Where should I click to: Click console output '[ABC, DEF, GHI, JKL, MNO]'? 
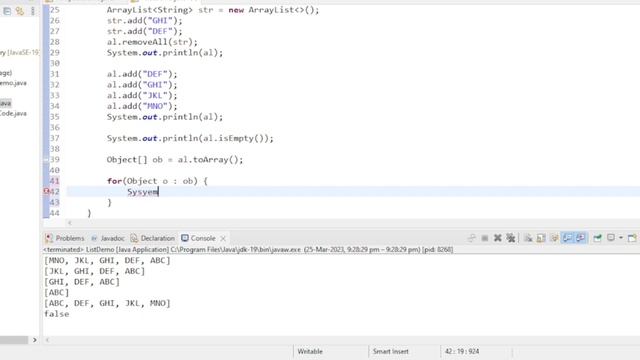pyautogui.click(x=107, y=303)
